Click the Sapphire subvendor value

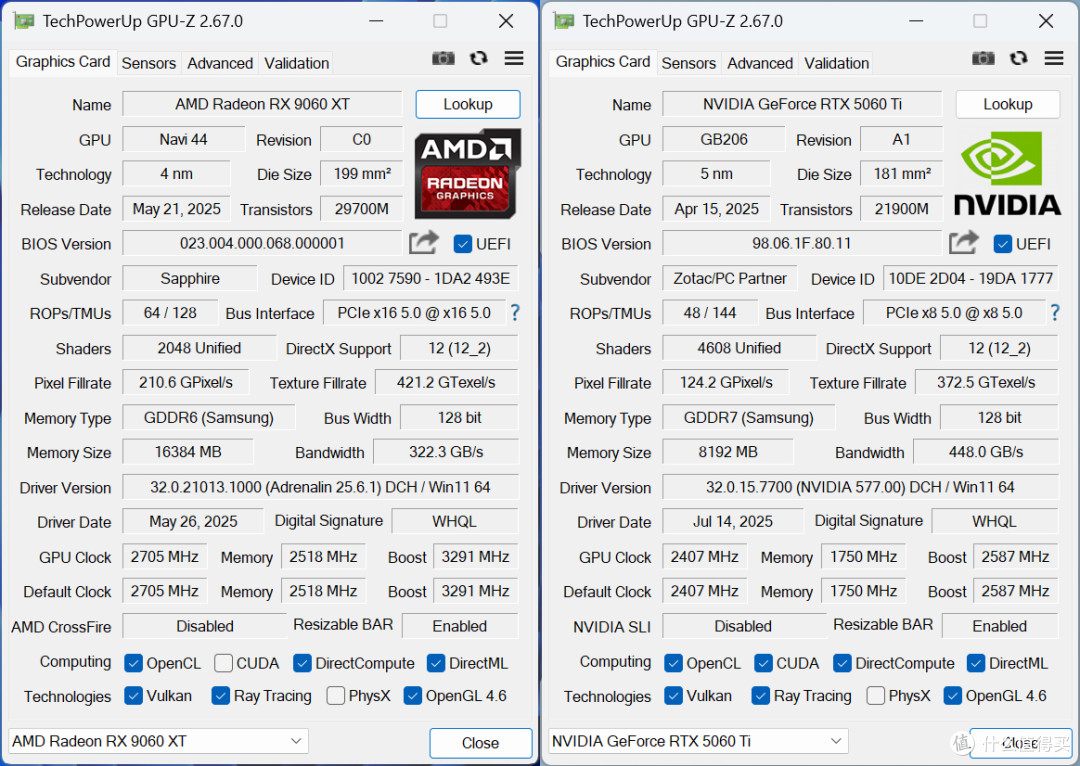[x=190, y=278]
